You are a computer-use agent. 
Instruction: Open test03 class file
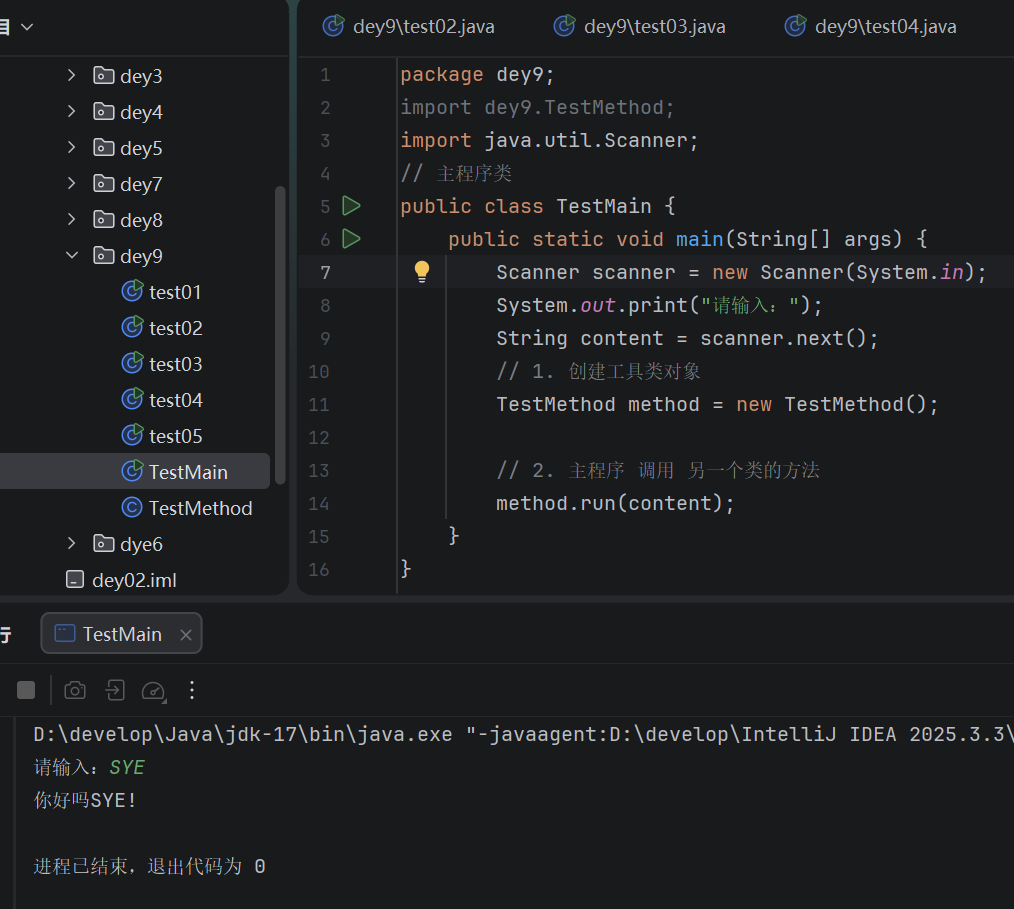tap(175, 364)
